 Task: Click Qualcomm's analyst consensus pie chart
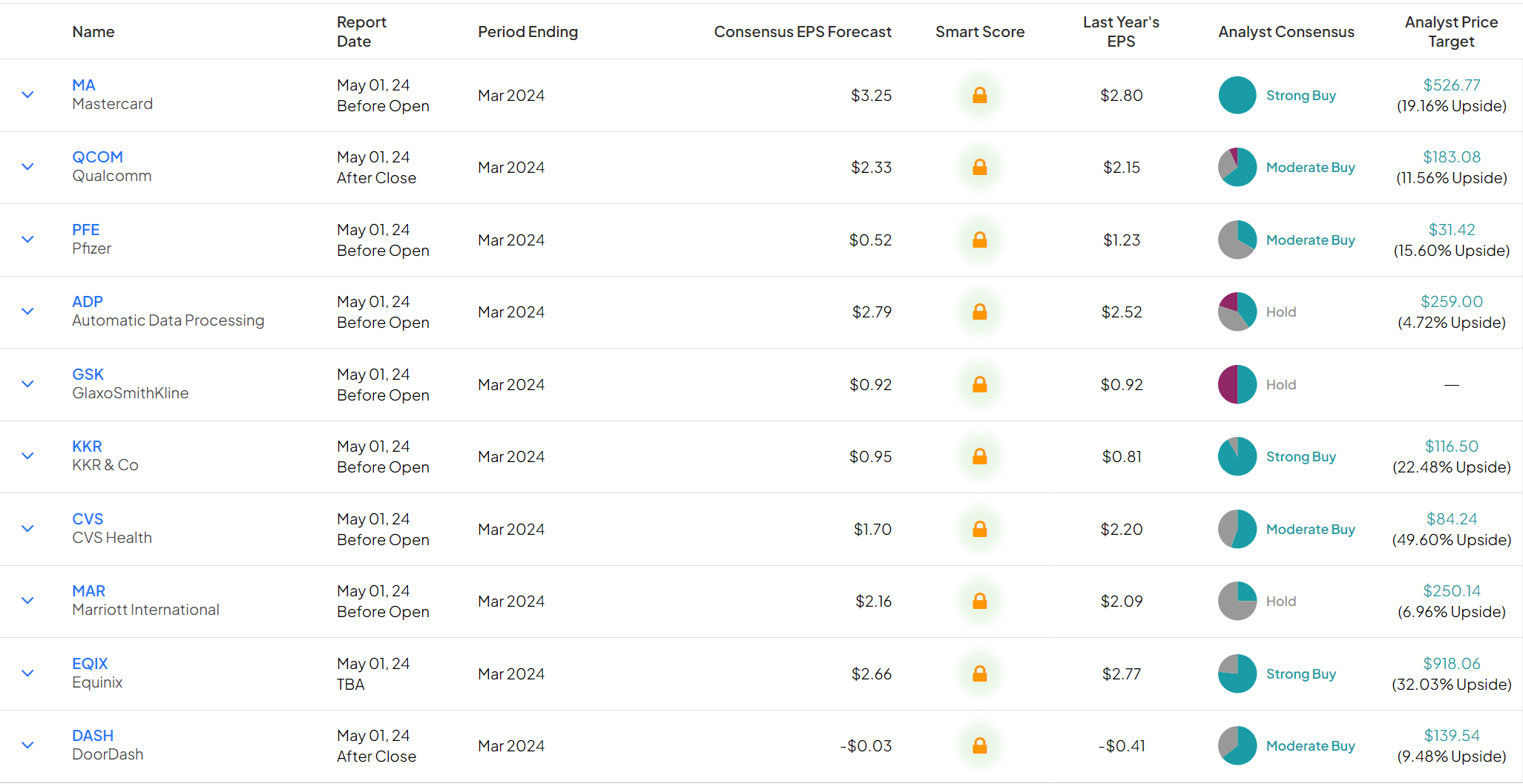click(1237, 167)
